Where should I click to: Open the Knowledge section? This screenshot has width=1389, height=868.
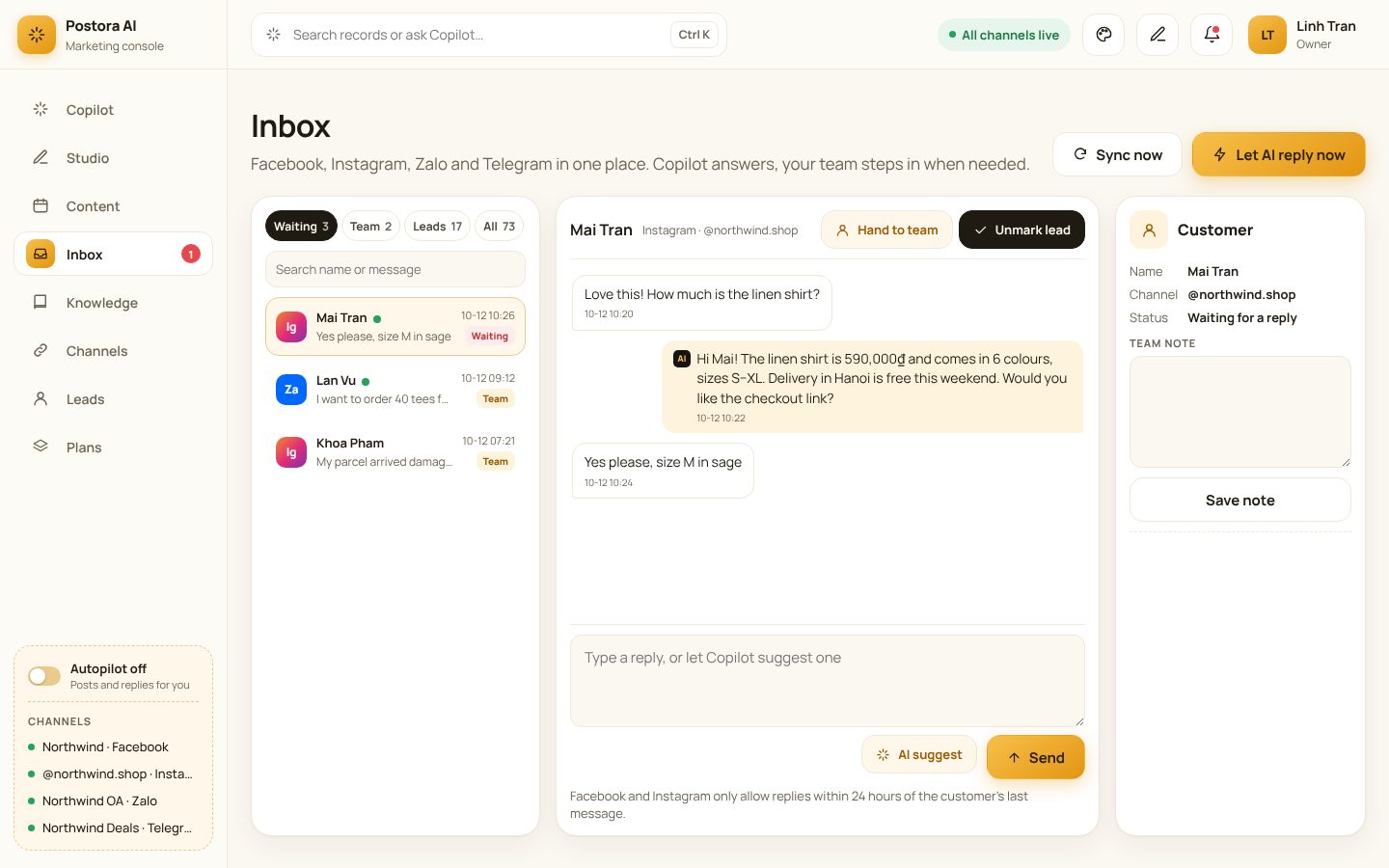114,303
